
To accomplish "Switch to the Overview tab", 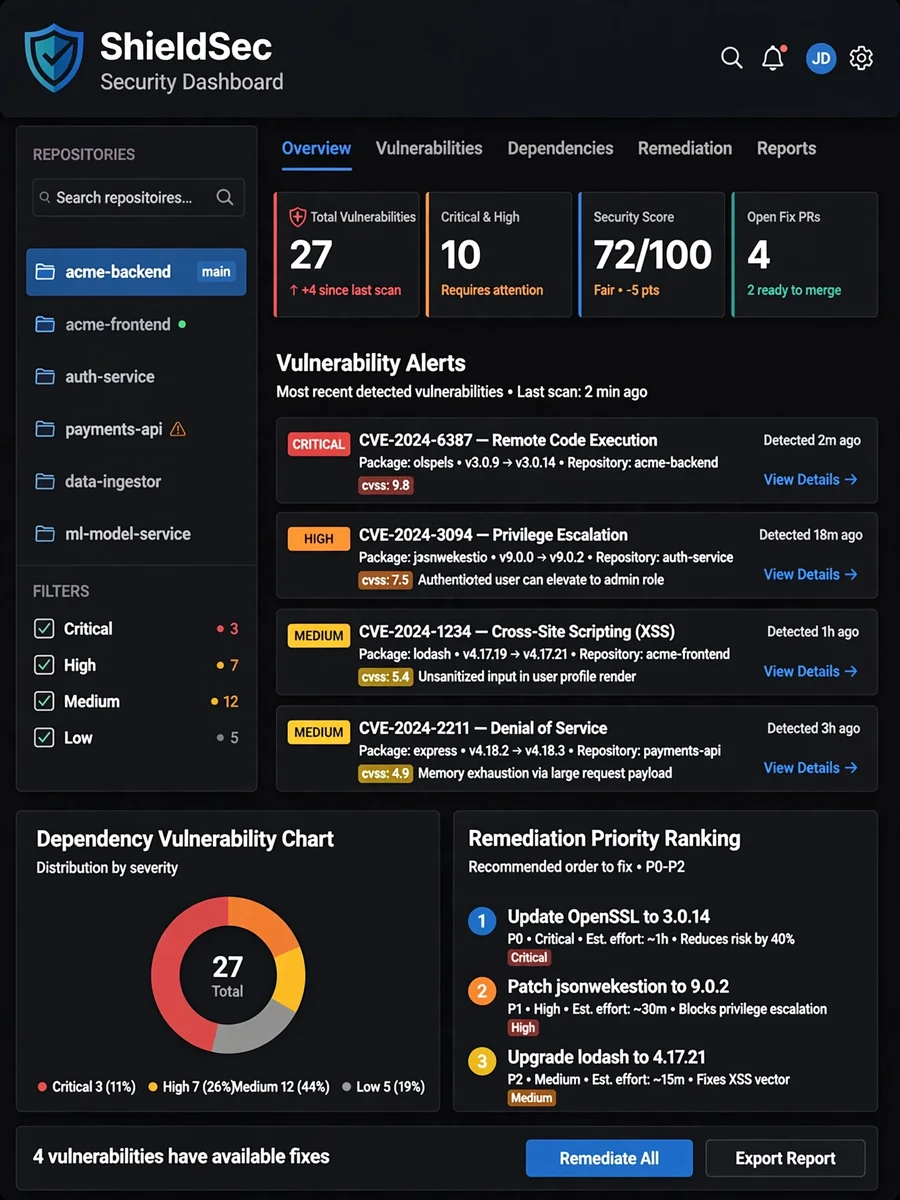I will 316,148.
